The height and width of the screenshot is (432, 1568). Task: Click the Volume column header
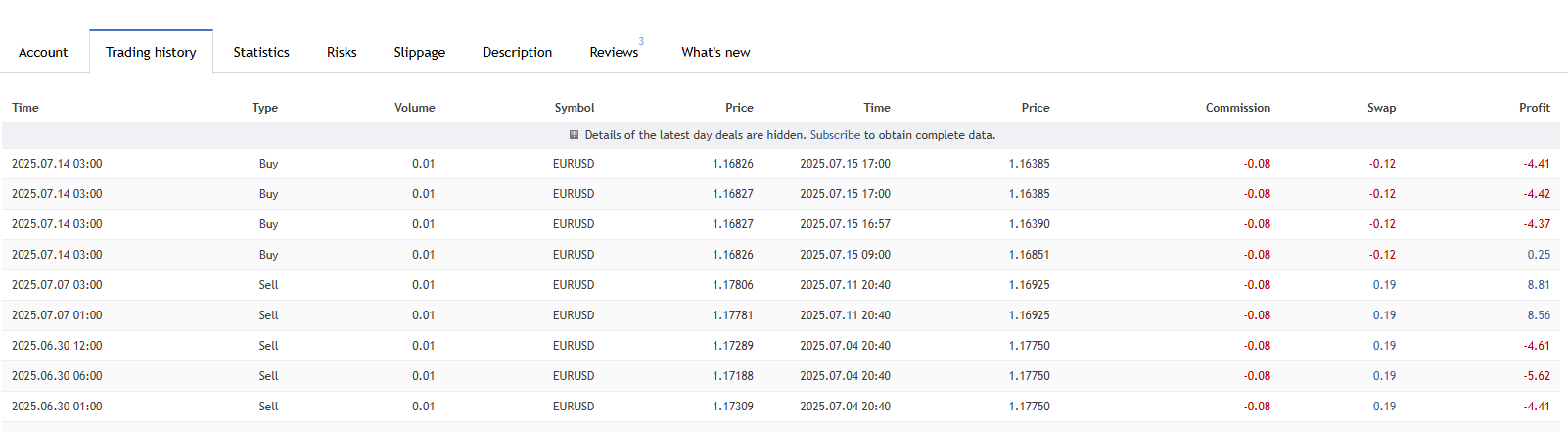414,108
